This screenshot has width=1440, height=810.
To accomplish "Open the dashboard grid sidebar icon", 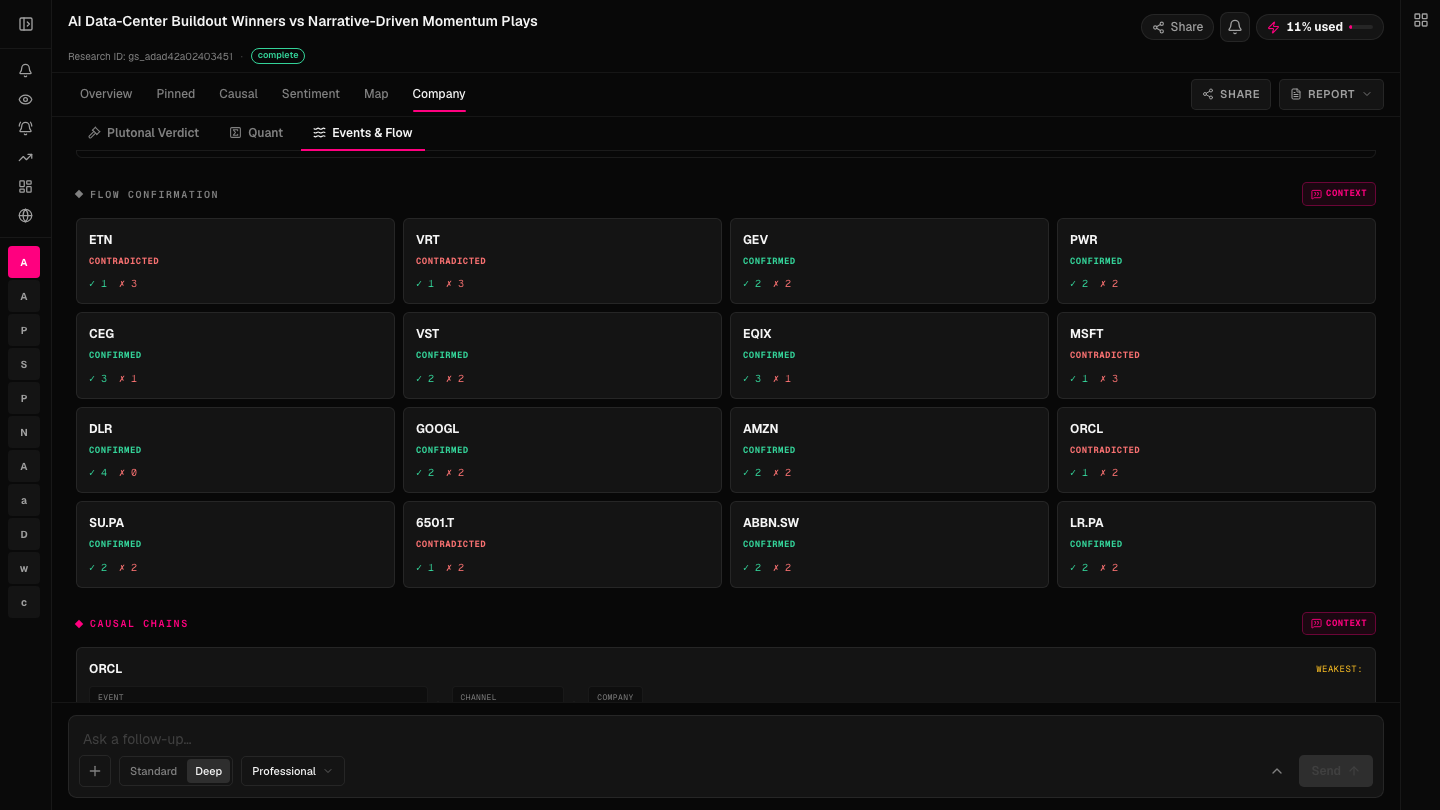I will coord(26,186).
